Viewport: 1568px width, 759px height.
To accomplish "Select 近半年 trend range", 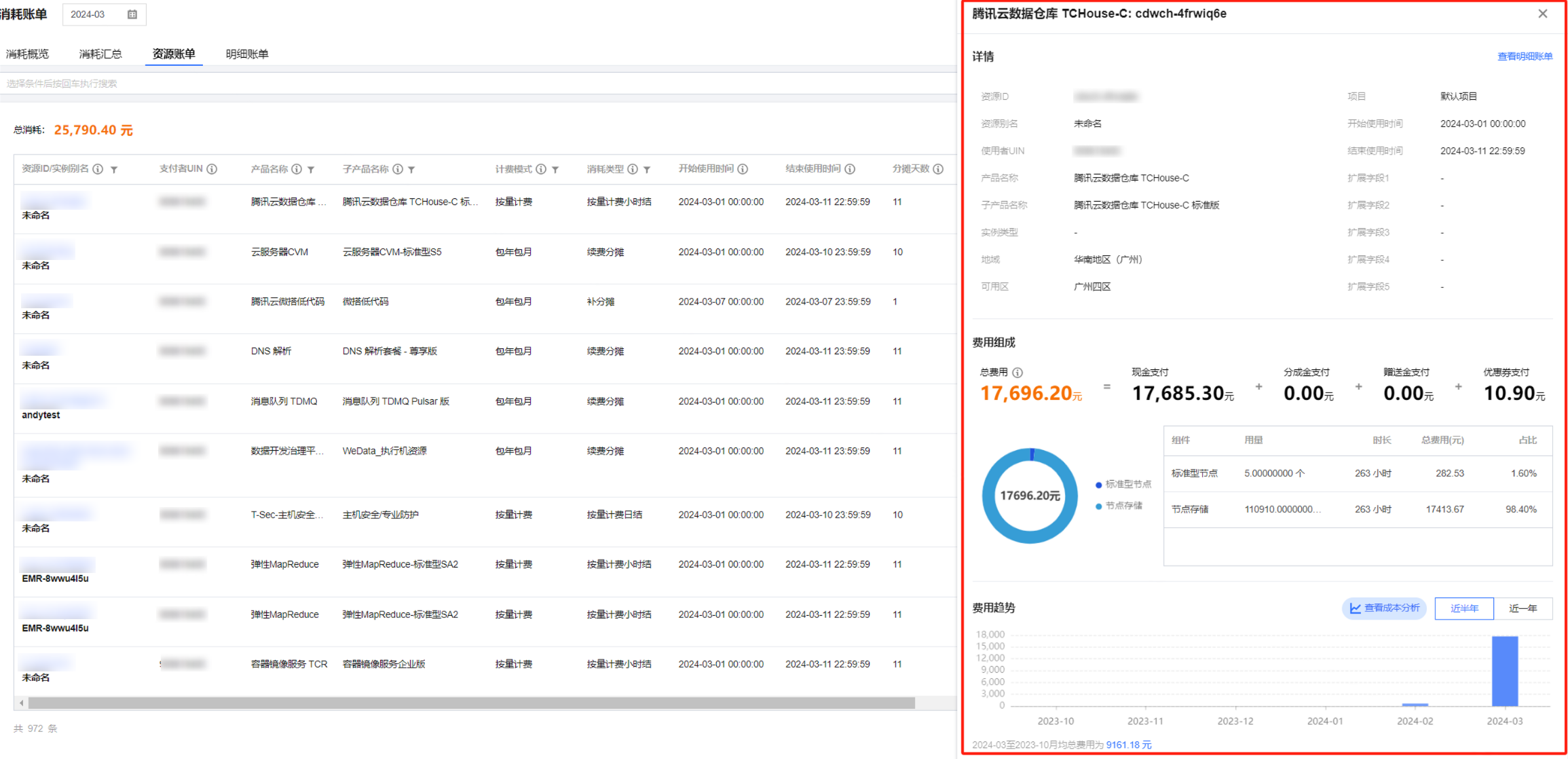I will tap(1463, 608).
